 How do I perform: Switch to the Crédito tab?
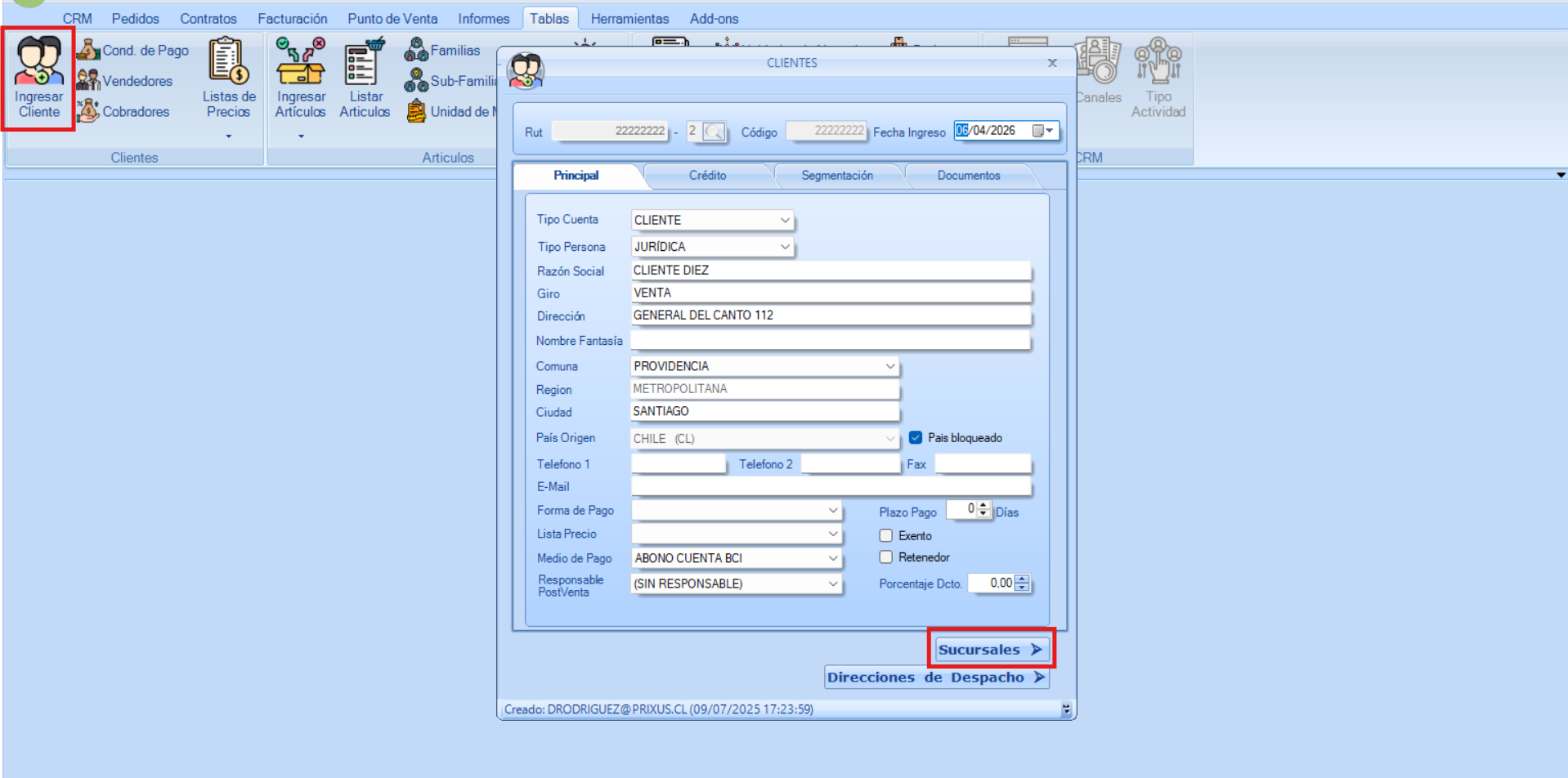coord(707,176)
